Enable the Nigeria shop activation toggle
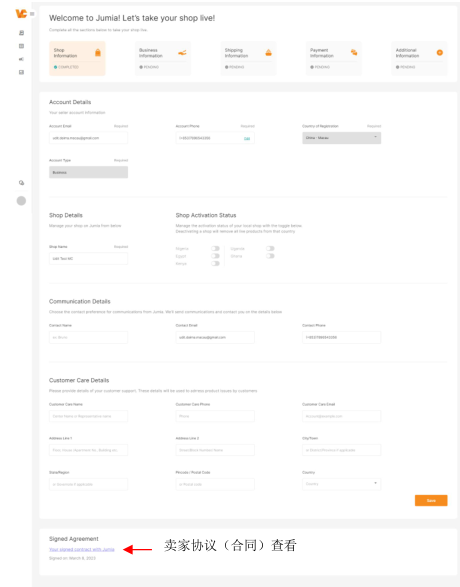Viewport: 460px width, 587px height. point(215,249)
